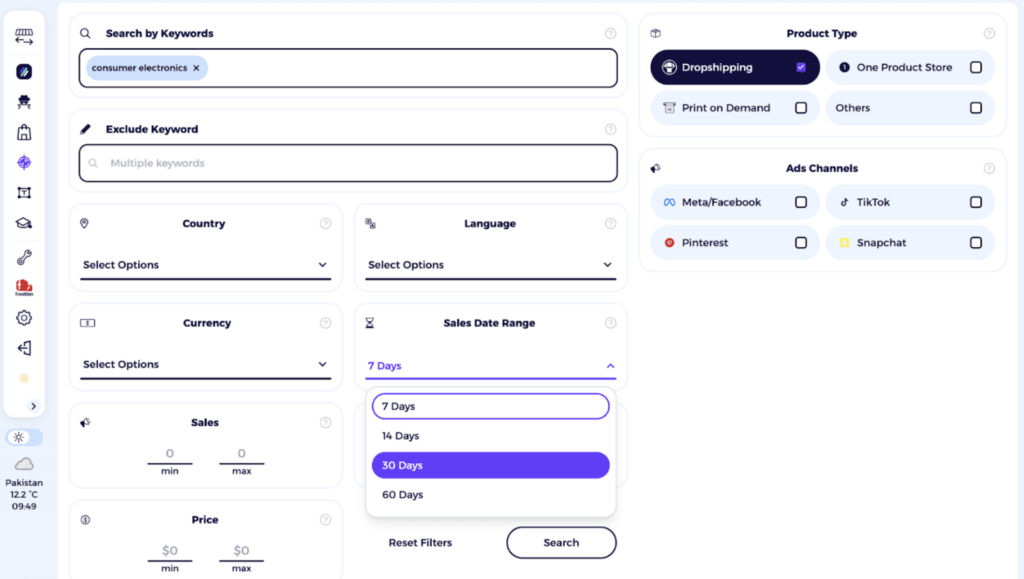Open the settings gear in the sidebar

[x=24, y=317]
